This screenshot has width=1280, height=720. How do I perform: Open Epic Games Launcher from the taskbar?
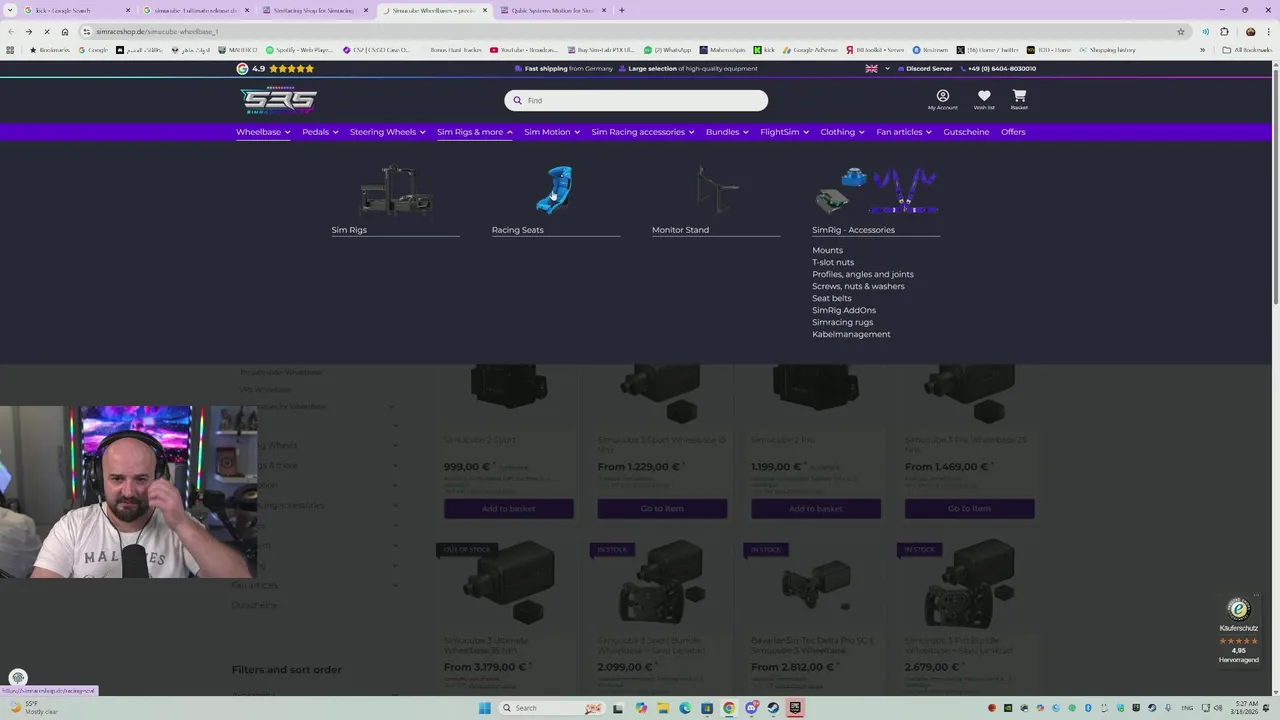795,708
